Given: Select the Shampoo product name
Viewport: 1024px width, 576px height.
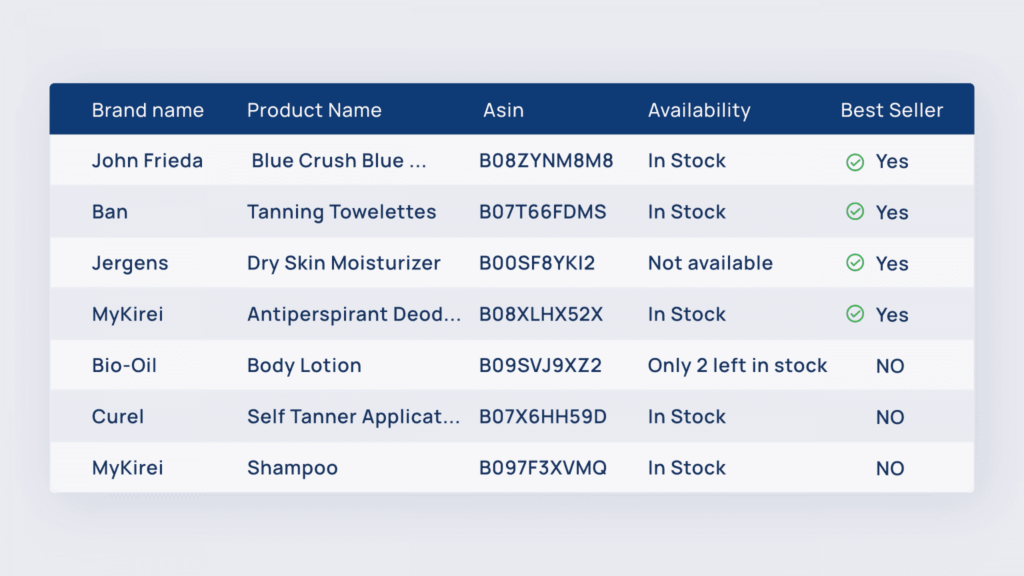Looking at the screenshot, I should point(292,468).
